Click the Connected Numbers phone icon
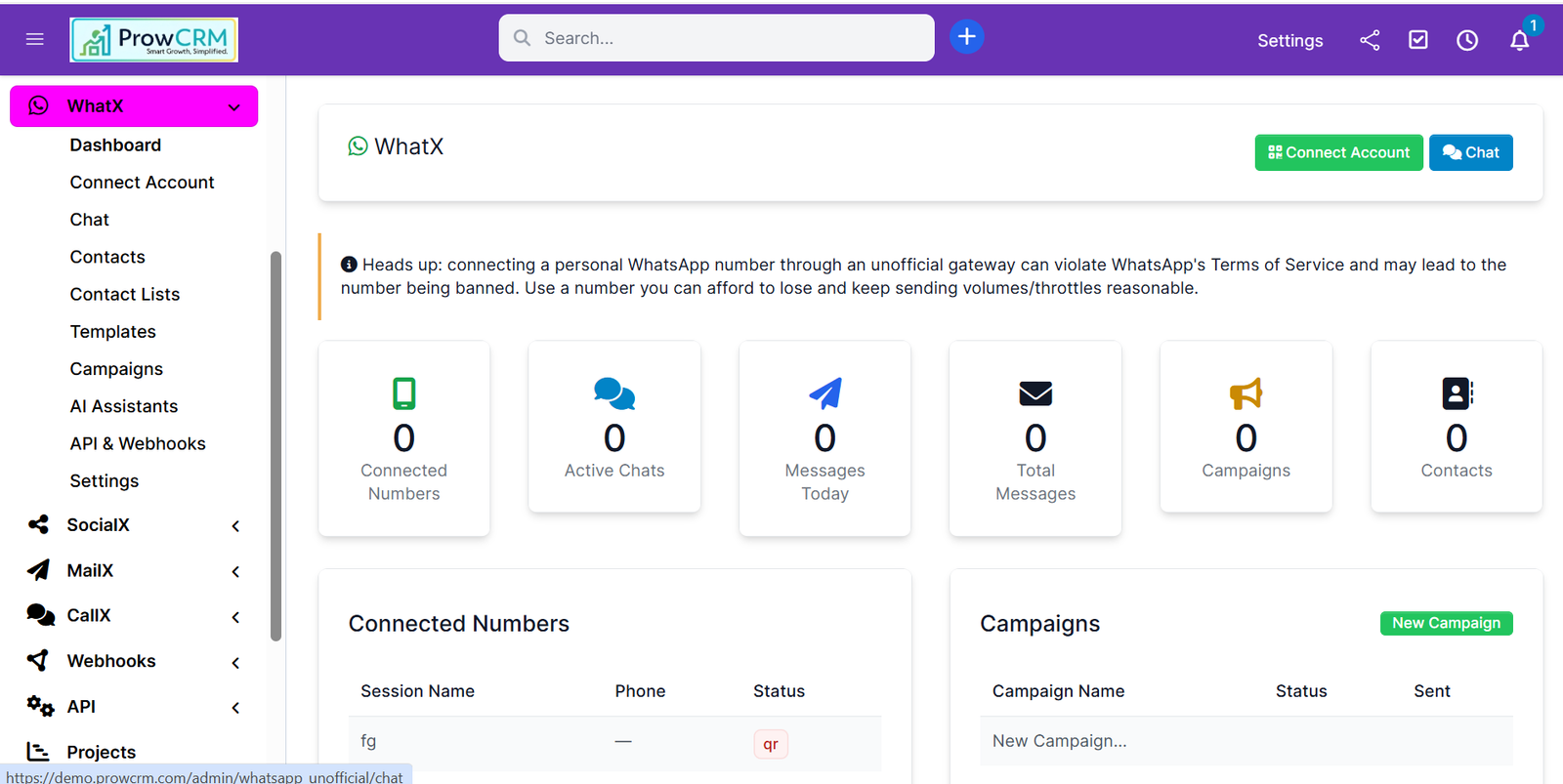The image size is (1563, 784). pos(404,393)
